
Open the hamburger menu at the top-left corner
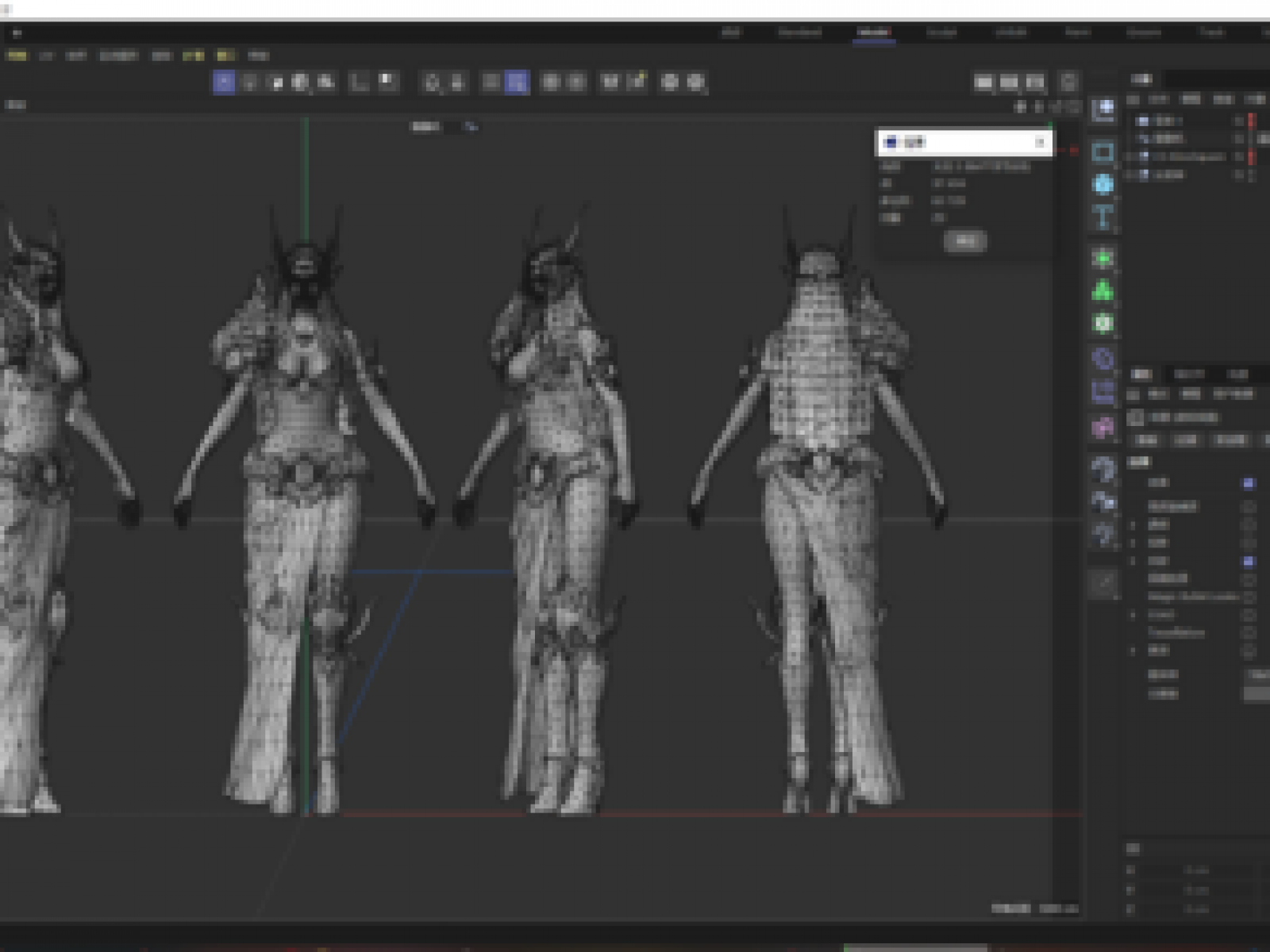[16, 33]
